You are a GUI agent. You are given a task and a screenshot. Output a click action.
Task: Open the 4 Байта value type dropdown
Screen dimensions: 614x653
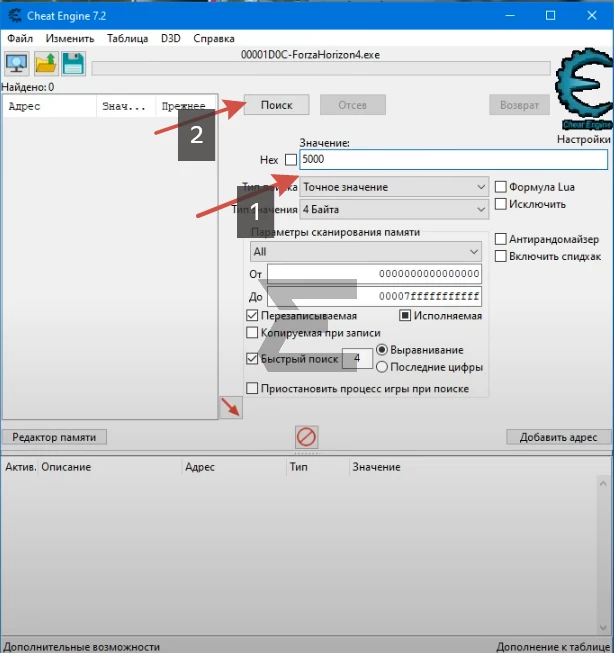(x=394, y=209)
